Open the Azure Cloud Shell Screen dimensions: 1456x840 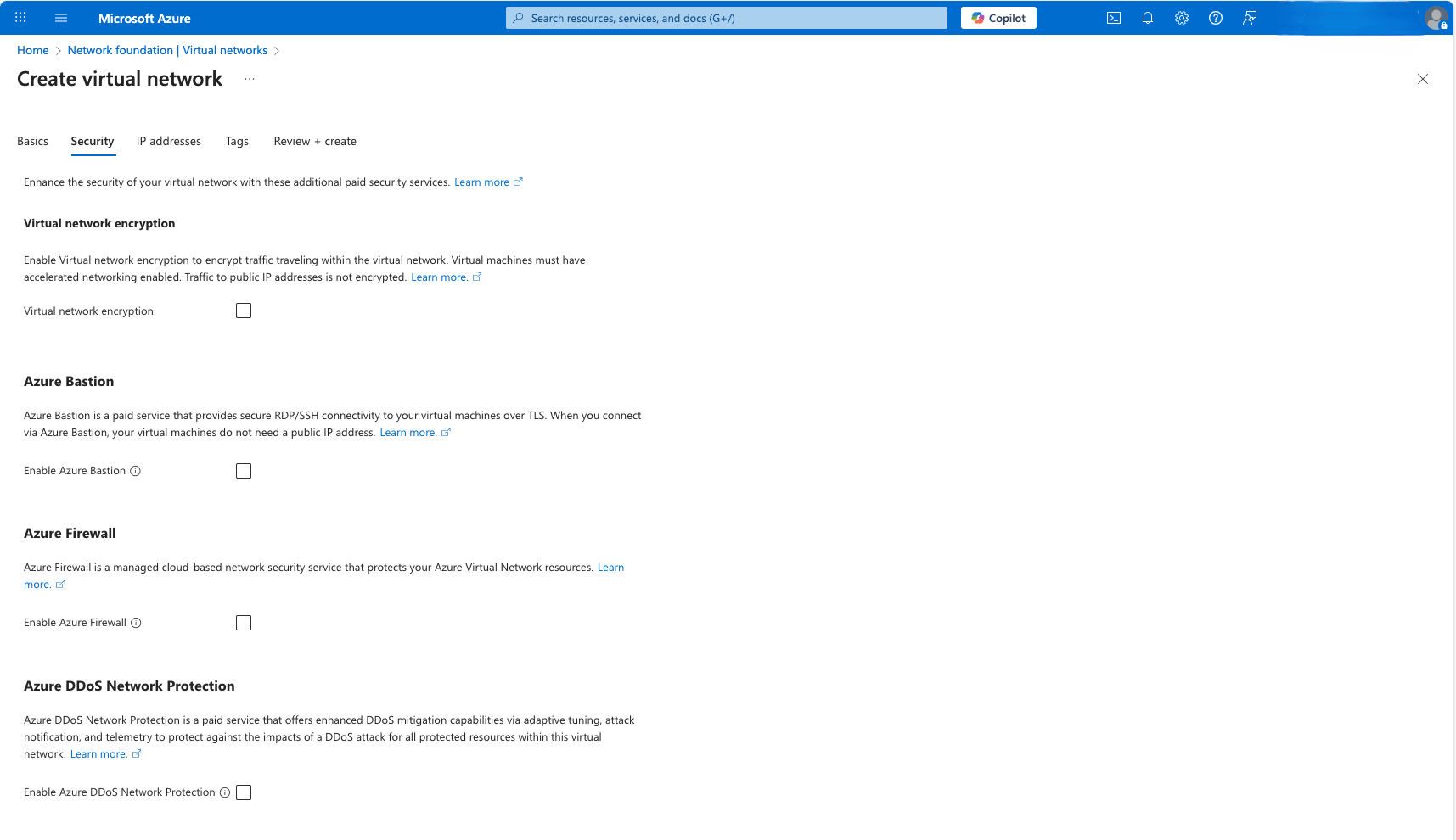(x=1113, y=17)
